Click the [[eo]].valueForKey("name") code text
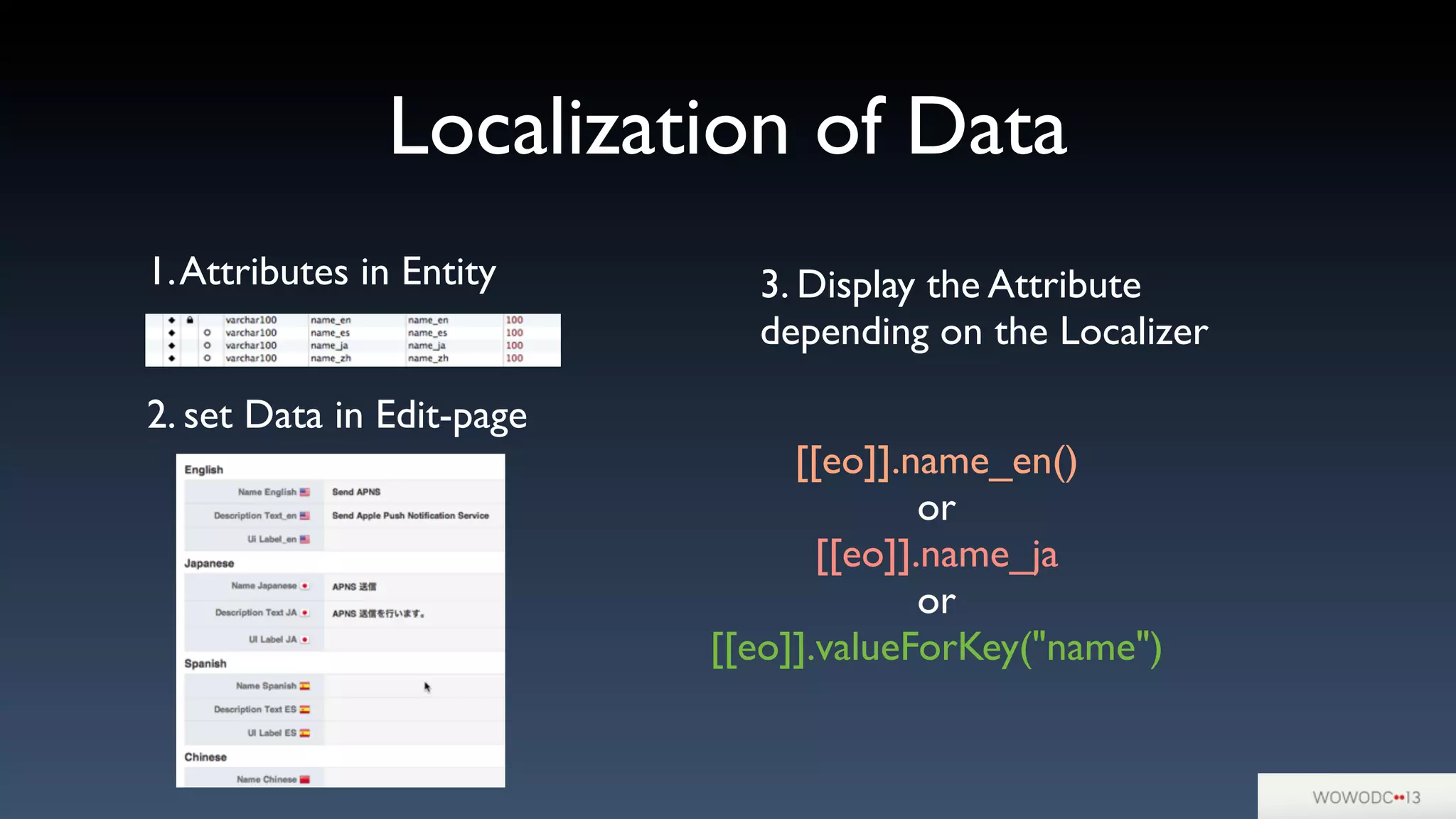Viewport: 1456px width, 819px height. (x=936, y=648)
